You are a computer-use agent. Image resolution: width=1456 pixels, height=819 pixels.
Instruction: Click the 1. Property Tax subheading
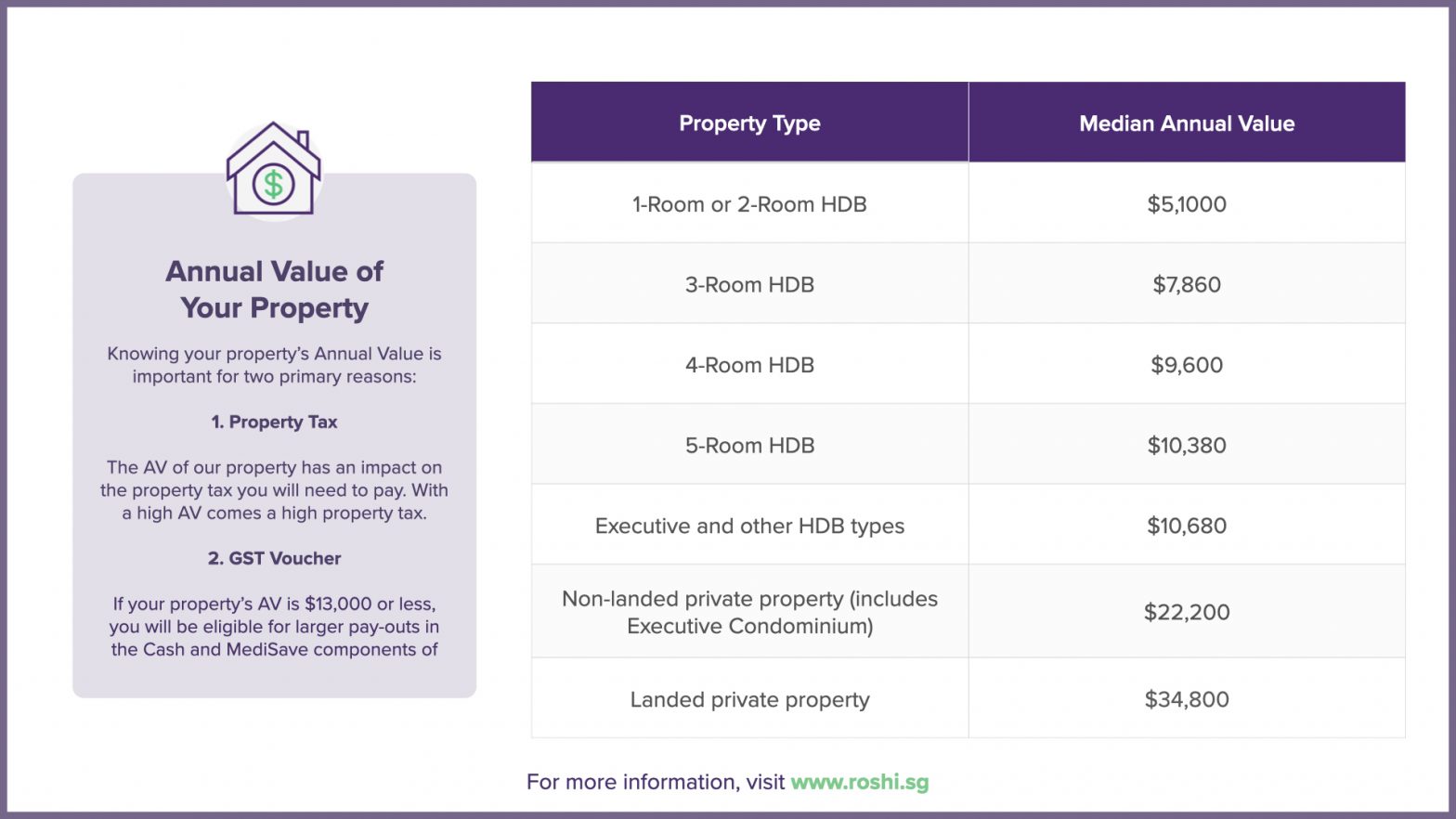pyautogui.click(x=274, y=422)
